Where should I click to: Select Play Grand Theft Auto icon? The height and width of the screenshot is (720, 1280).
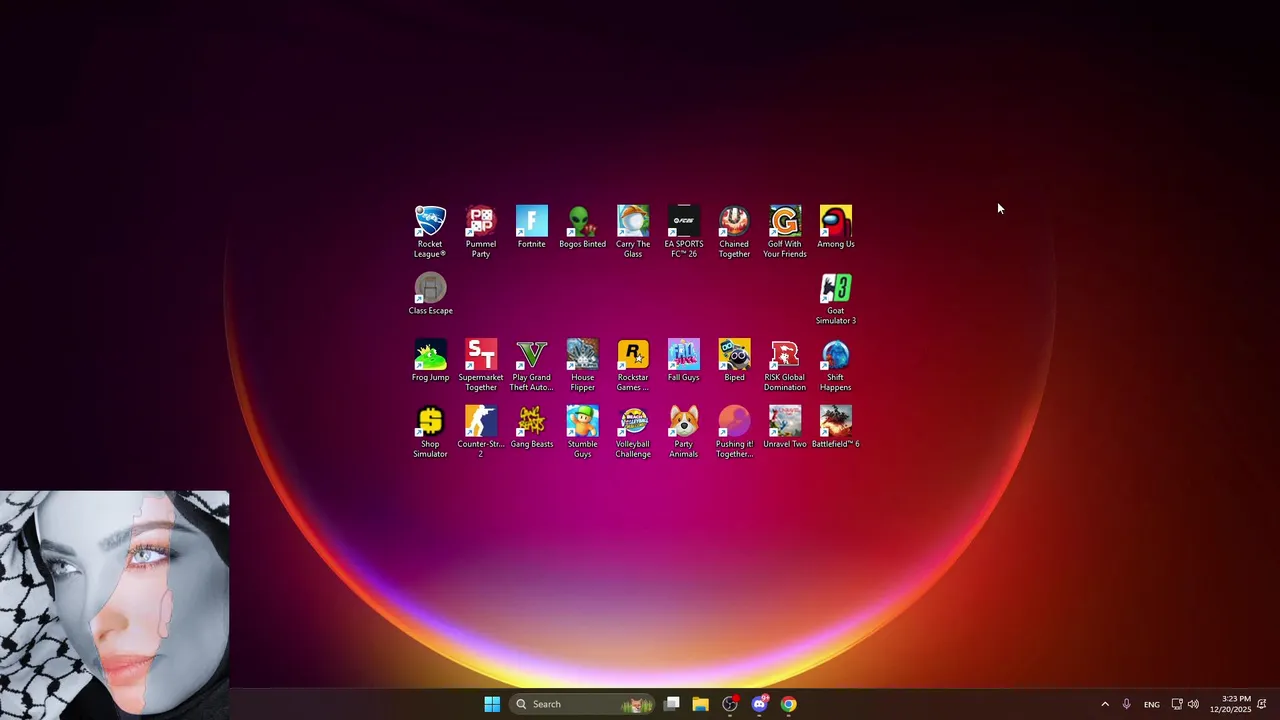pos(532,365)
